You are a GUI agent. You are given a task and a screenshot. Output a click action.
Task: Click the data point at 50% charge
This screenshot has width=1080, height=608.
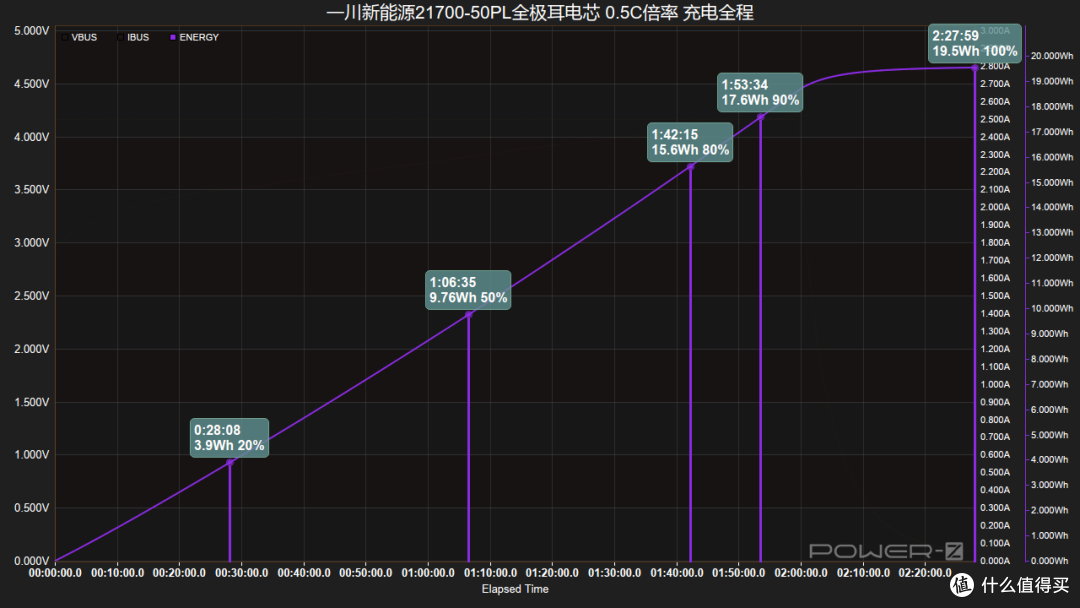point(469,315)
